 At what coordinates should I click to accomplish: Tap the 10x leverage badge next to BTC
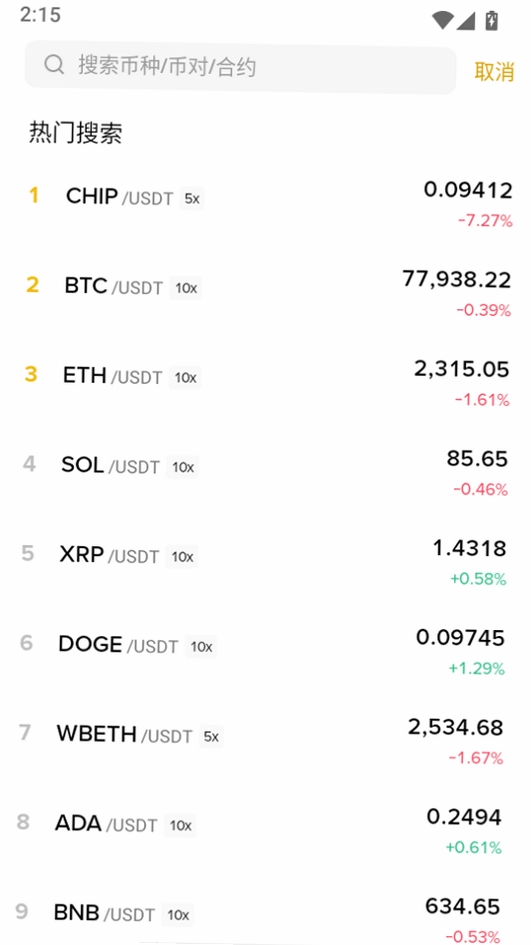[x=186, y=288]
